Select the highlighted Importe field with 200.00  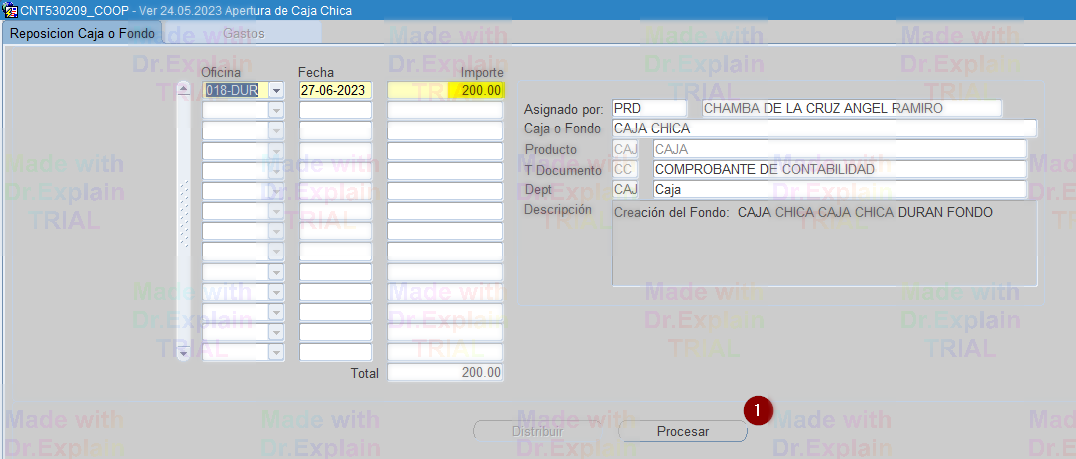[445, 90]
